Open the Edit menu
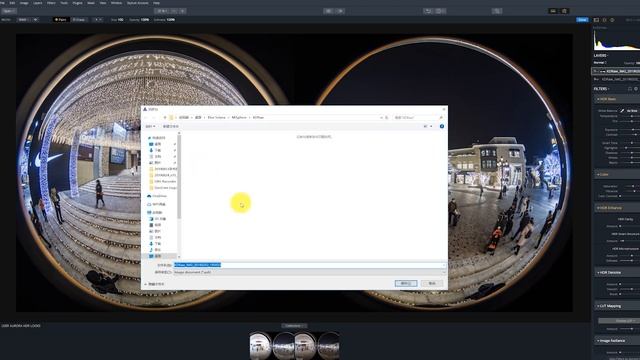 pyautogui.click(x=12, y=3)
